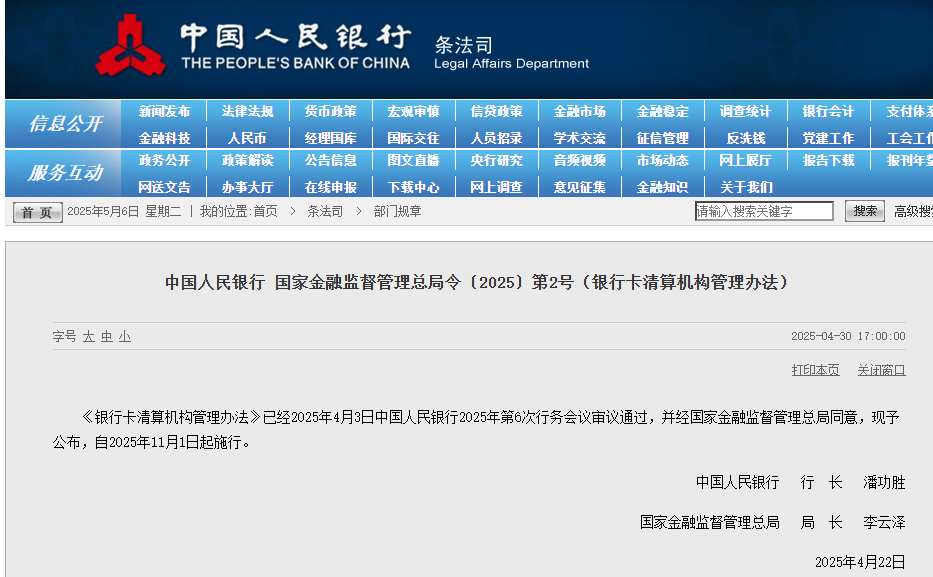Open 关于我们 page
The image size is (933, 577).
click(746, 187)
